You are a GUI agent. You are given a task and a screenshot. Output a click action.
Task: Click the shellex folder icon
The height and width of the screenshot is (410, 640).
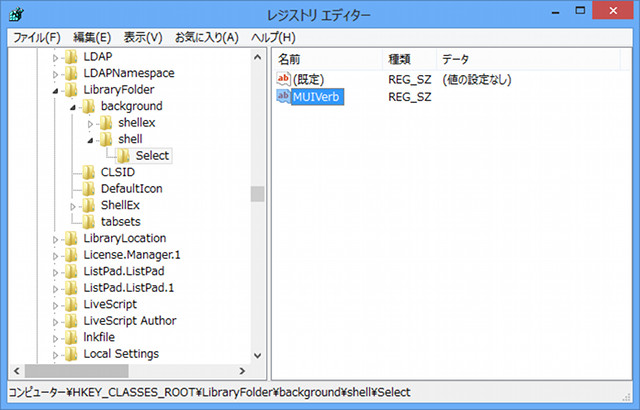point(106,123)
